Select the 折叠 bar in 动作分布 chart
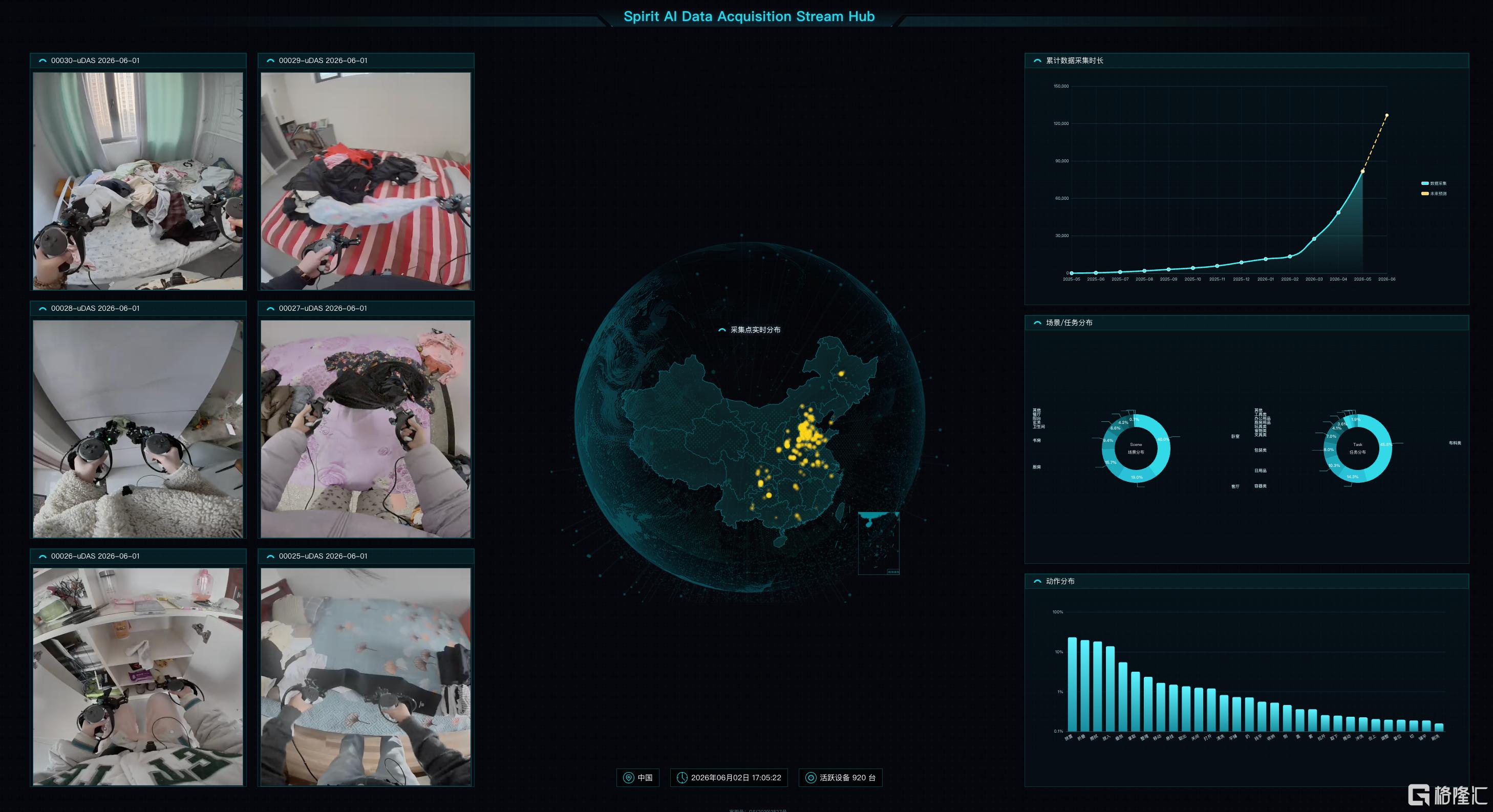The width and height of the screenshot is (1493, 812). (1085, 686)
